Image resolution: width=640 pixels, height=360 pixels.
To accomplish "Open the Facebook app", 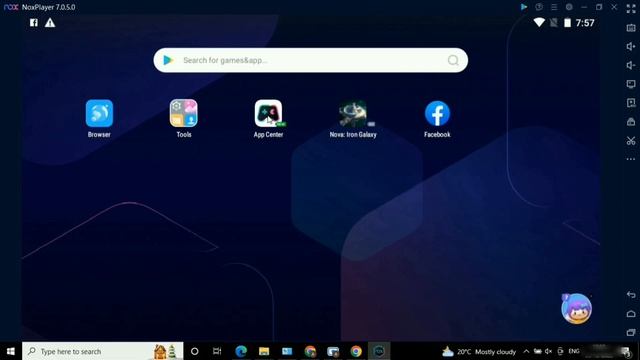I will click(437, 113).
